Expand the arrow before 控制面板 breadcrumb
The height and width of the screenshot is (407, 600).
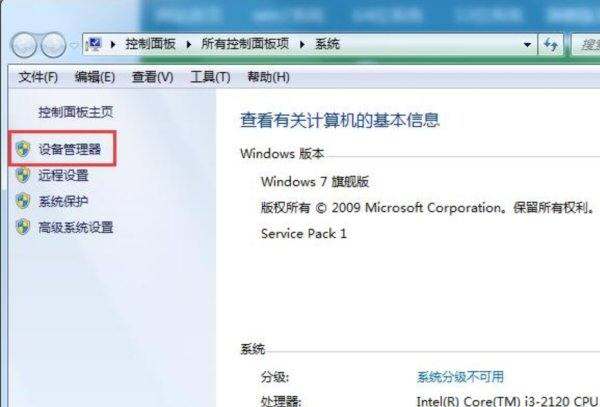click(x=113, y=45)
